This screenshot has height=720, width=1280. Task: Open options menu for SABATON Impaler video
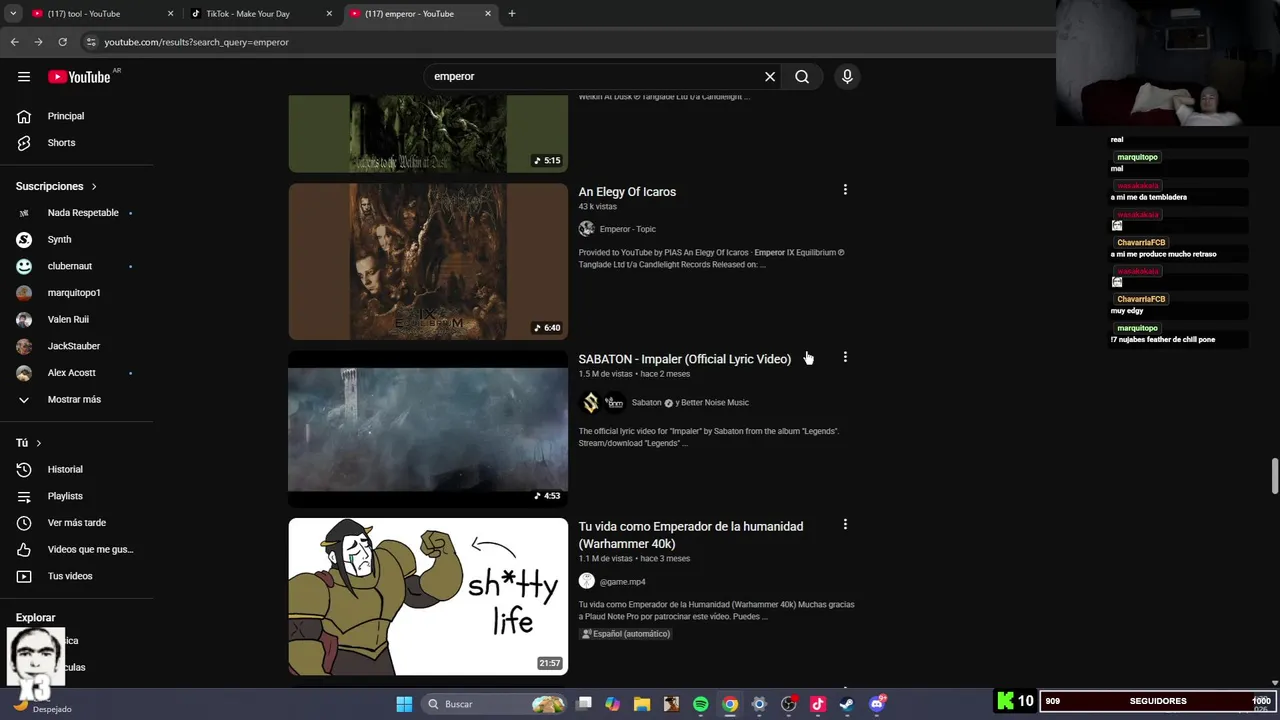coord(845,357)
